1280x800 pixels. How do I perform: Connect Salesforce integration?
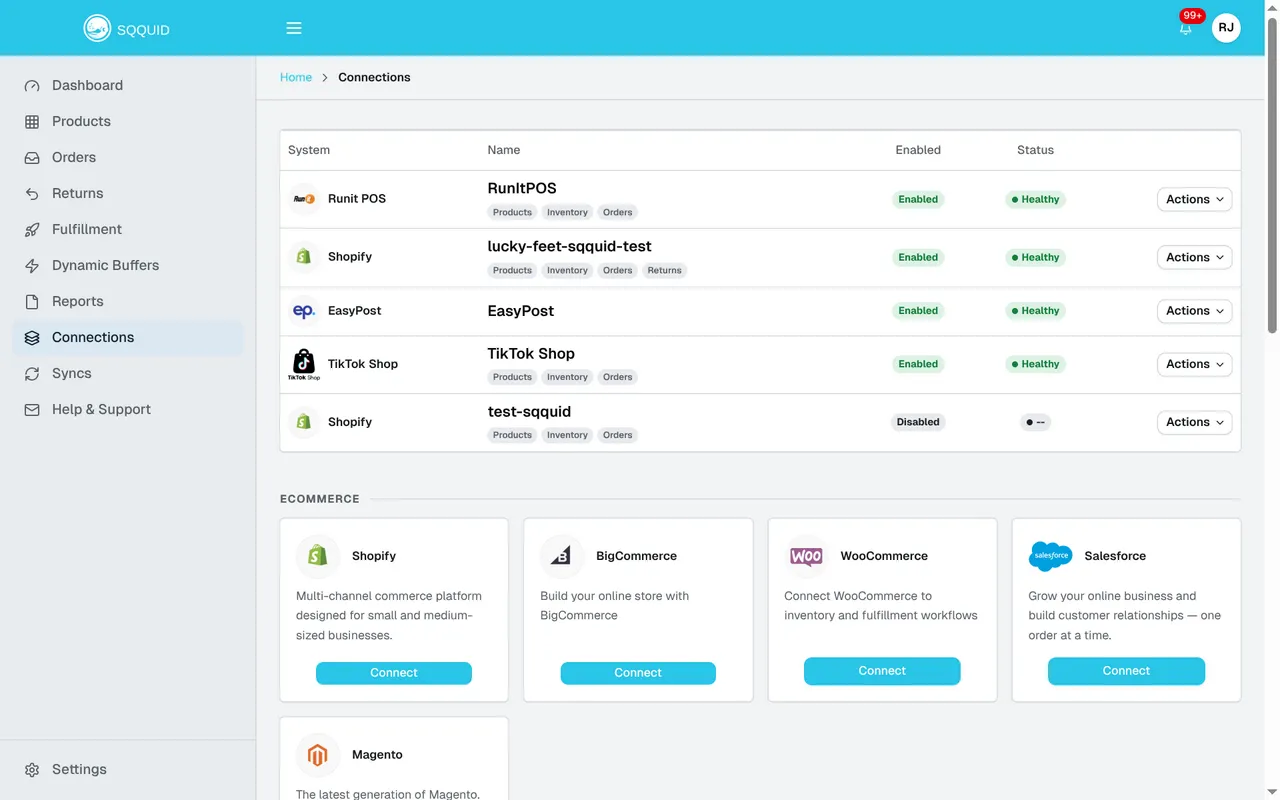click(1126, 671)
